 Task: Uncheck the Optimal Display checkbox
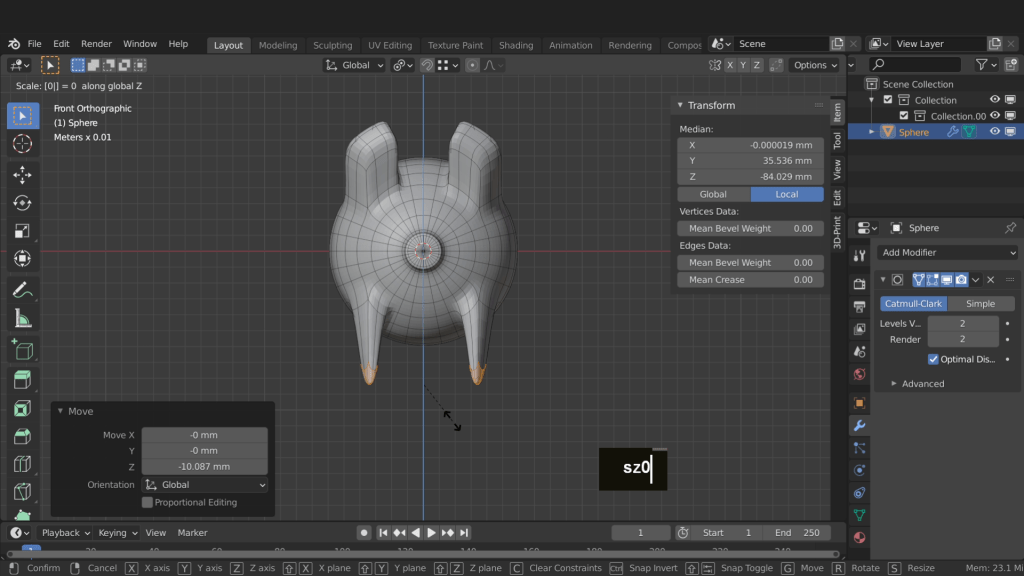tap(933, 359)
